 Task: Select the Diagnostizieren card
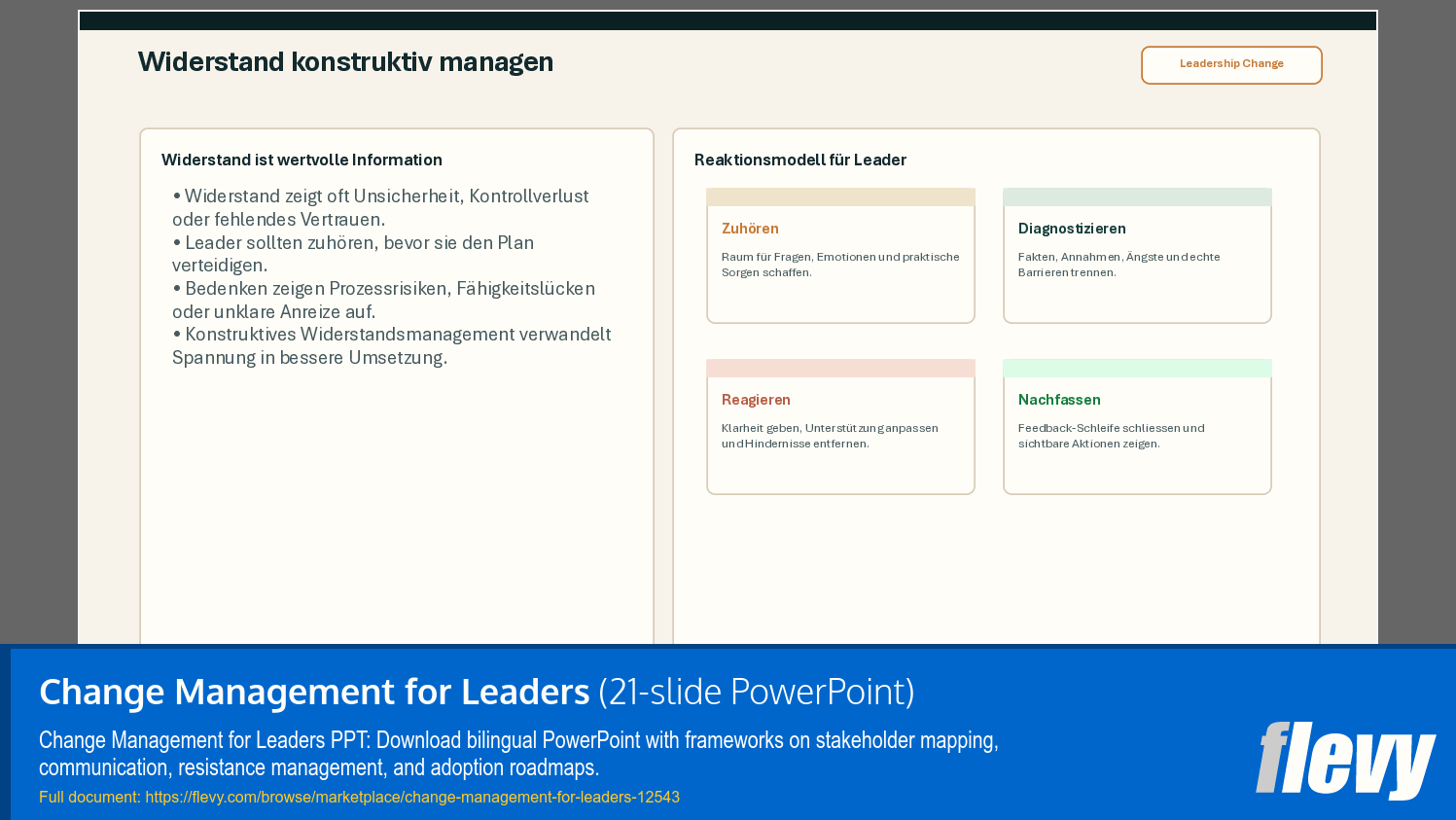pos(1137,256)
